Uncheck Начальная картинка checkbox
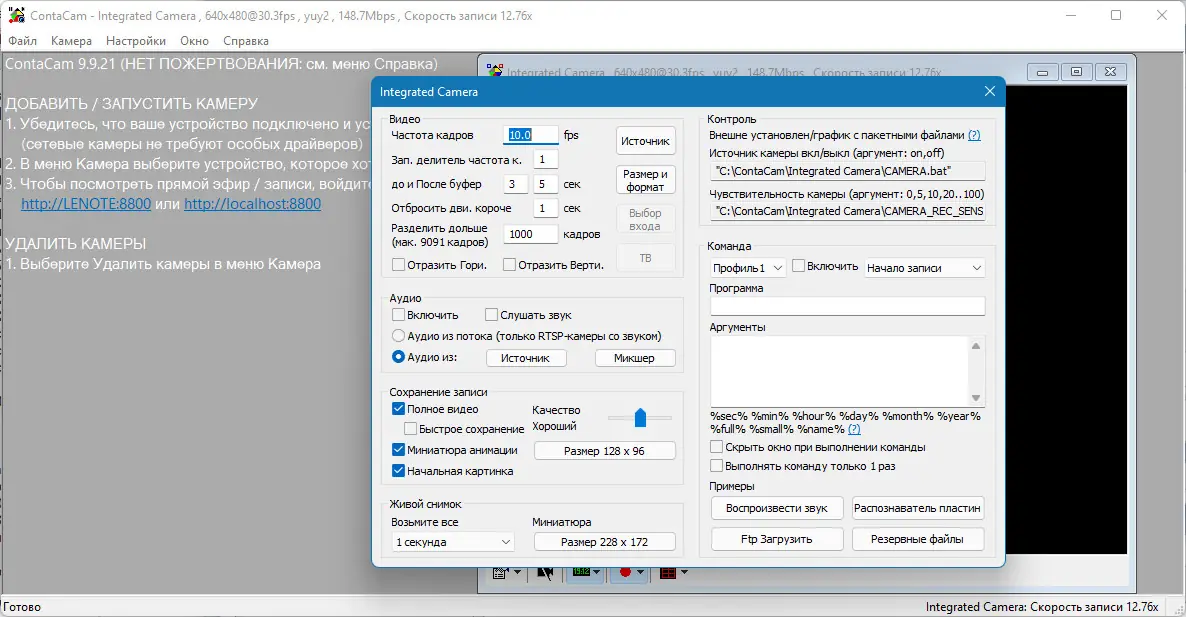 coord(398,471)
